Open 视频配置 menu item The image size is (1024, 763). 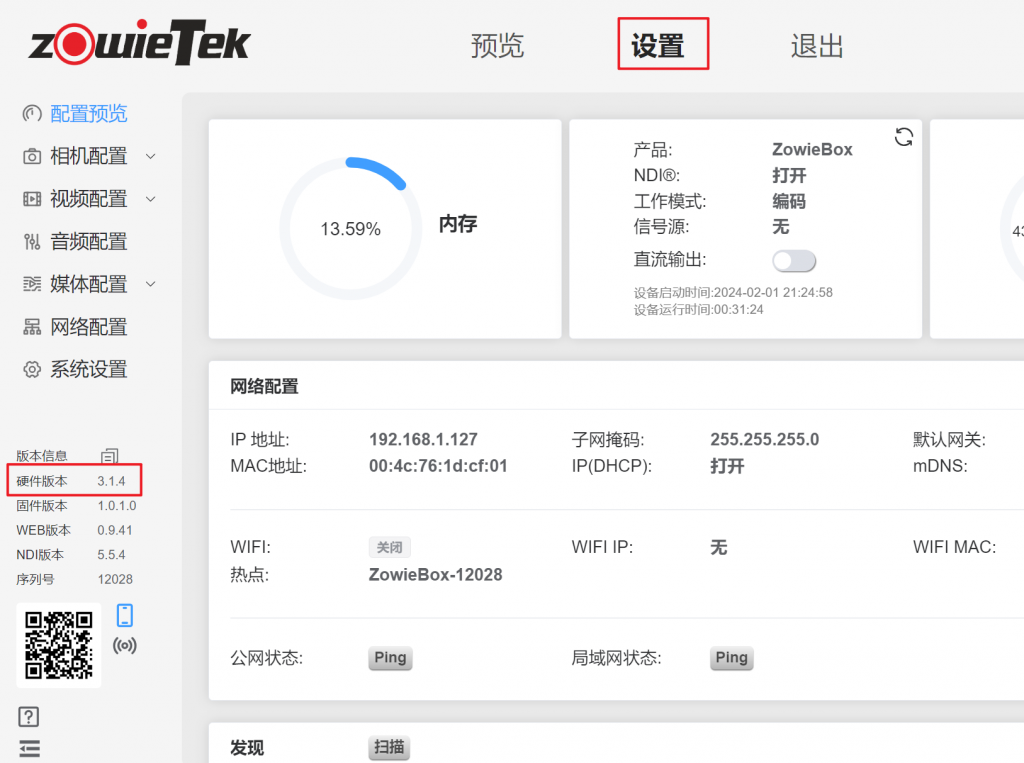(89, 199)
